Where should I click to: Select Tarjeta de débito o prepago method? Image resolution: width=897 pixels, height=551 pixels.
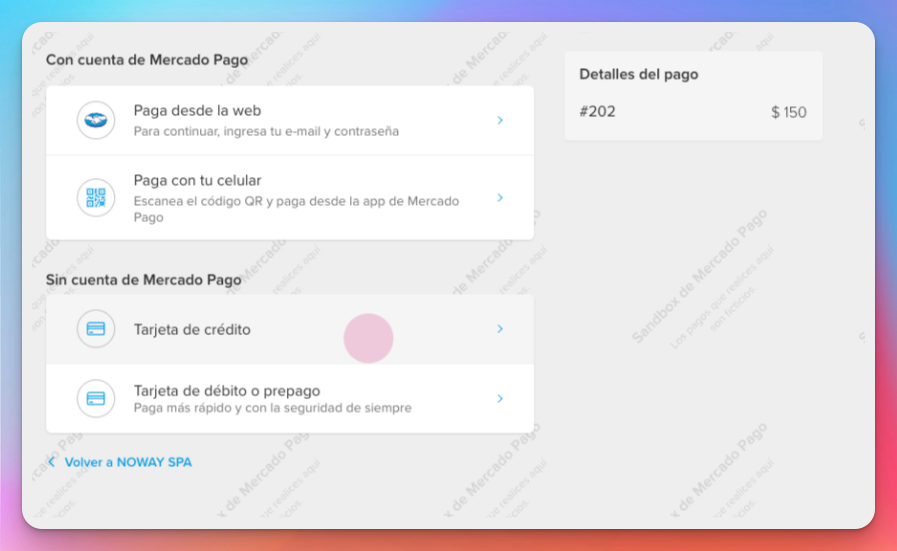[290, 398]
